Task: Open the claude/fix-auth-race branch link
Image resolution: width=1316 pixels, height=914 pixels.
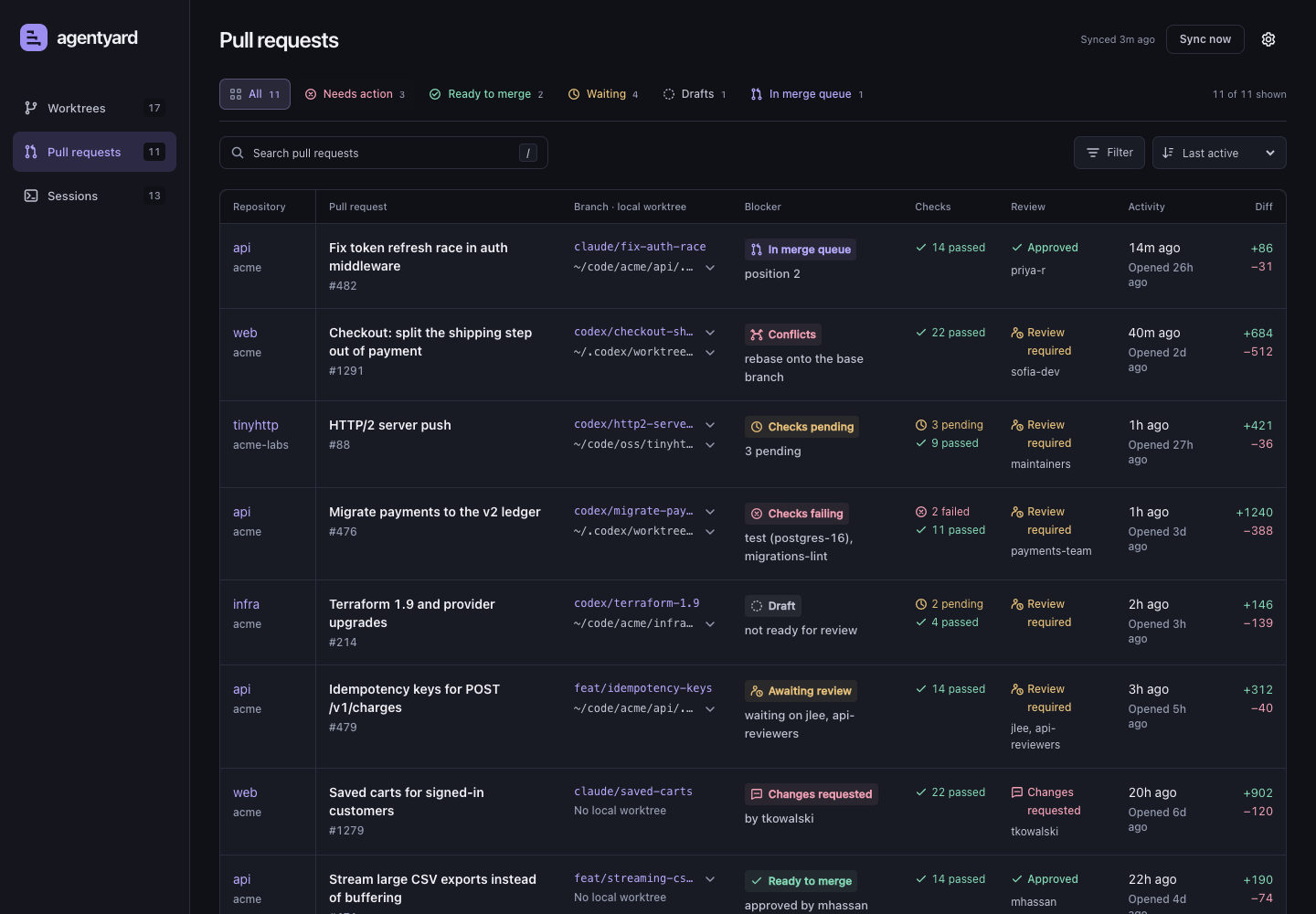Action: pos(640,247)
